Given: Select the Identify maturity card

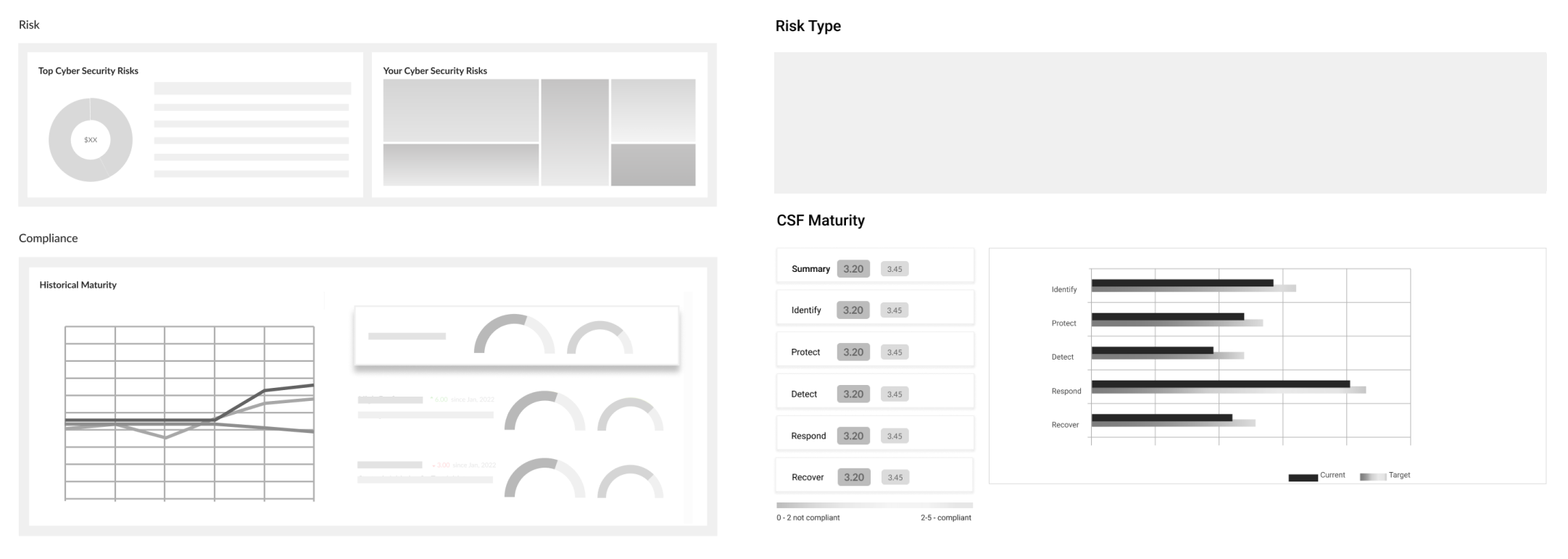Looking at the screenshot, I should [x=875, y=307].
